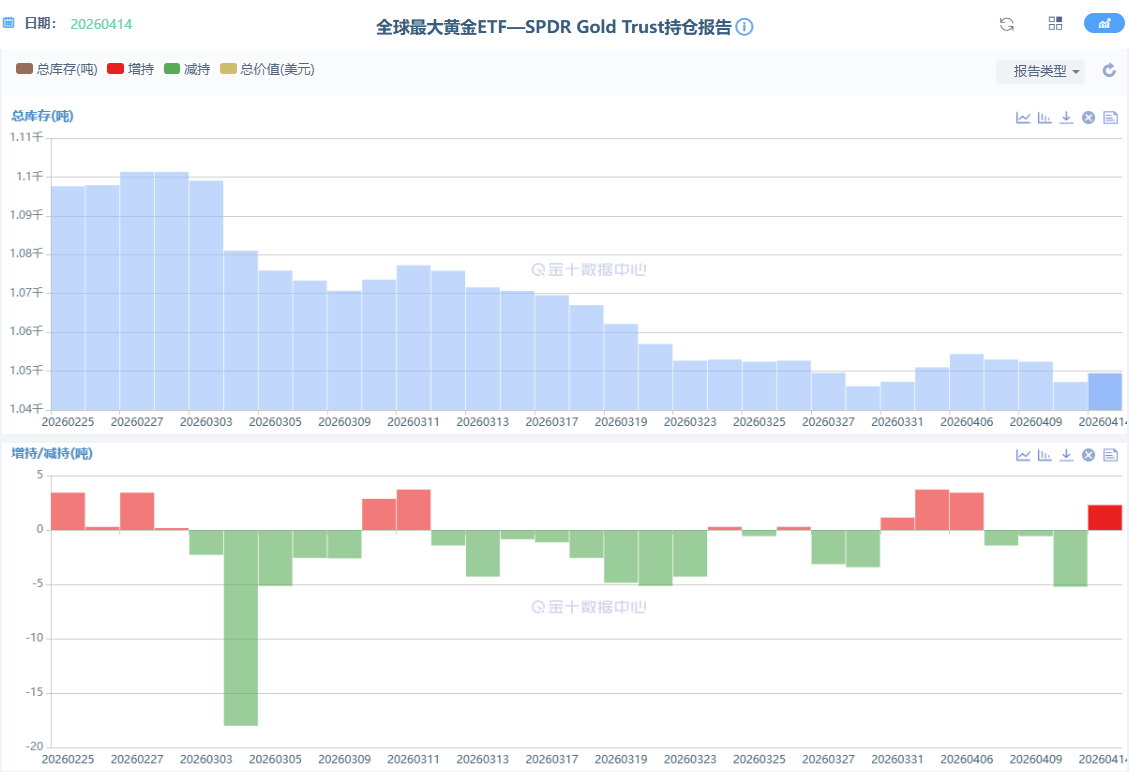Toggle the 总价值(美元) legend series

267,69
